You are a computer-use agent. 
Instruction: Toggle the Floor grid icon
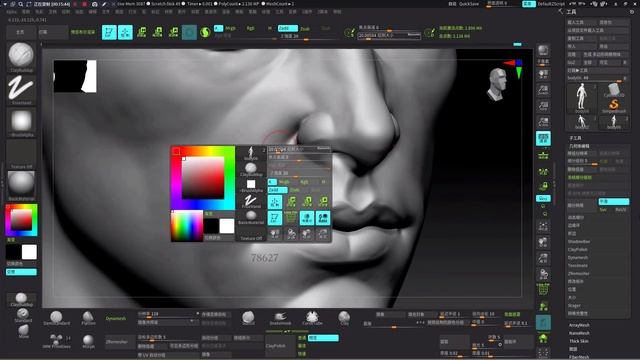[543, 155]
